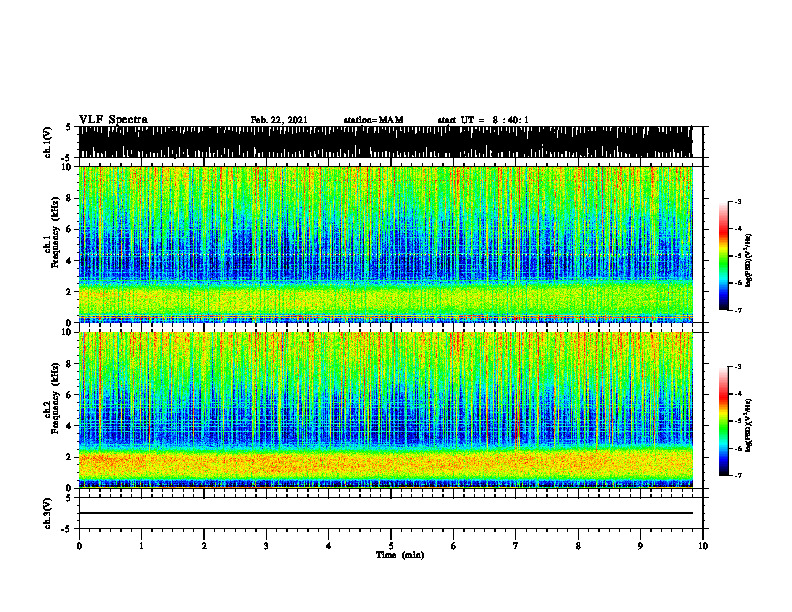
Task: Click the time axis tick label "0"
Action: [x=79, y=546]
